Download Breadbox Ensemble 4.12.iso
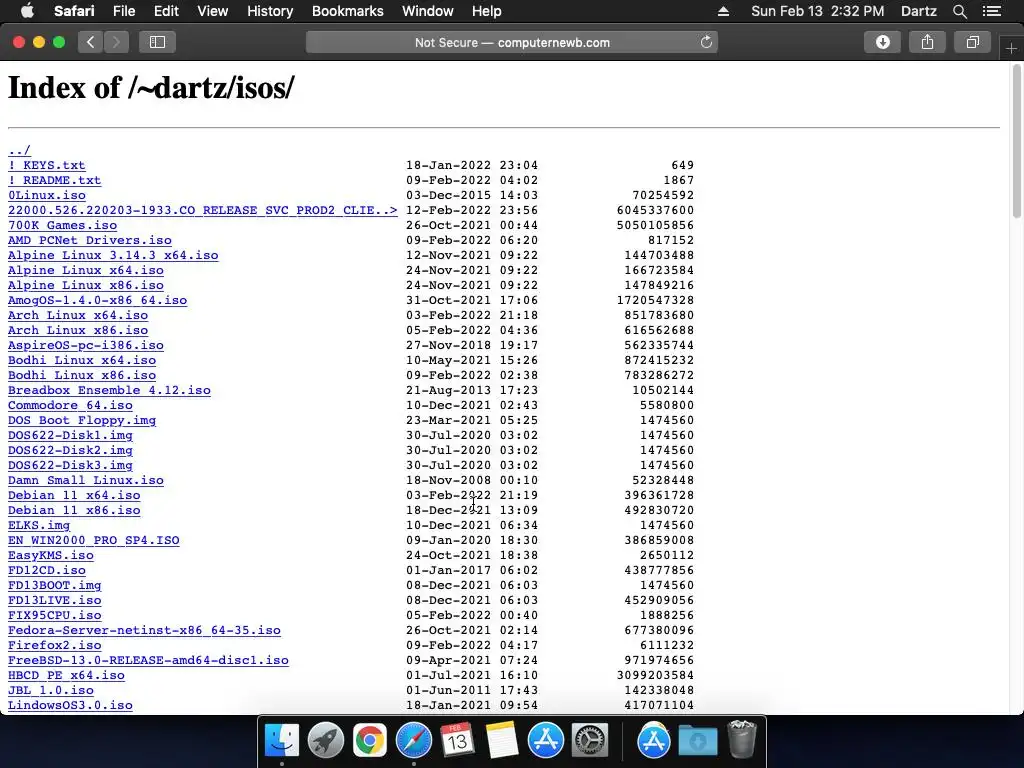 click(x=109, y=391)
